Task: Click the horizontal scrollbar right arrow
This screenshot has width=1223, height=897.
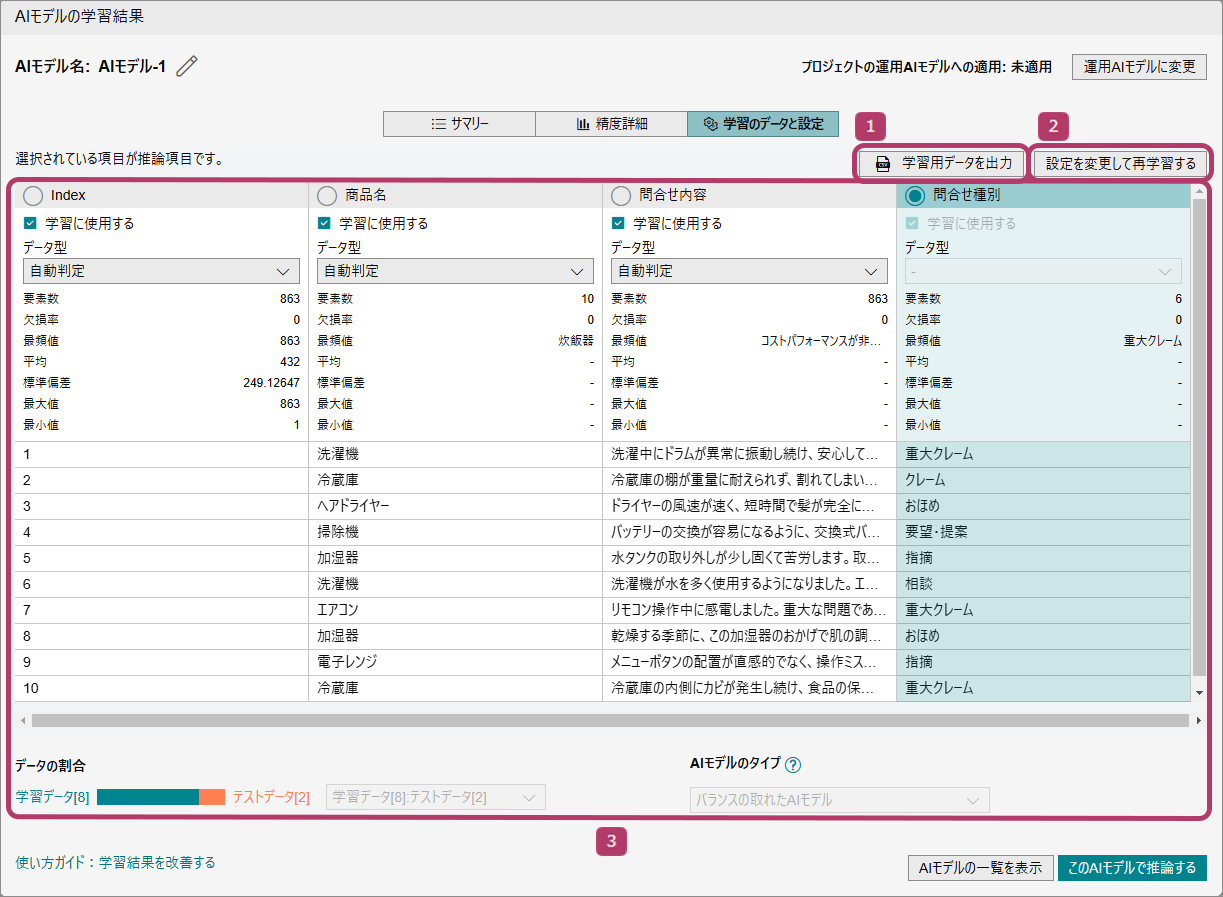Action: (x=1198, y=720)
